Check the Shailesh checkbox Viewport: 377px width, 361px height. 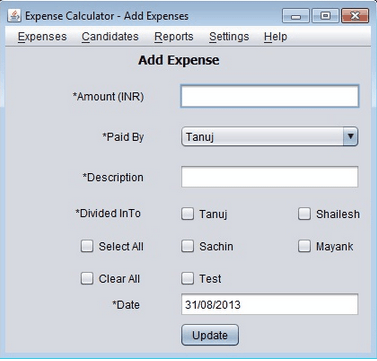(304, 214)
